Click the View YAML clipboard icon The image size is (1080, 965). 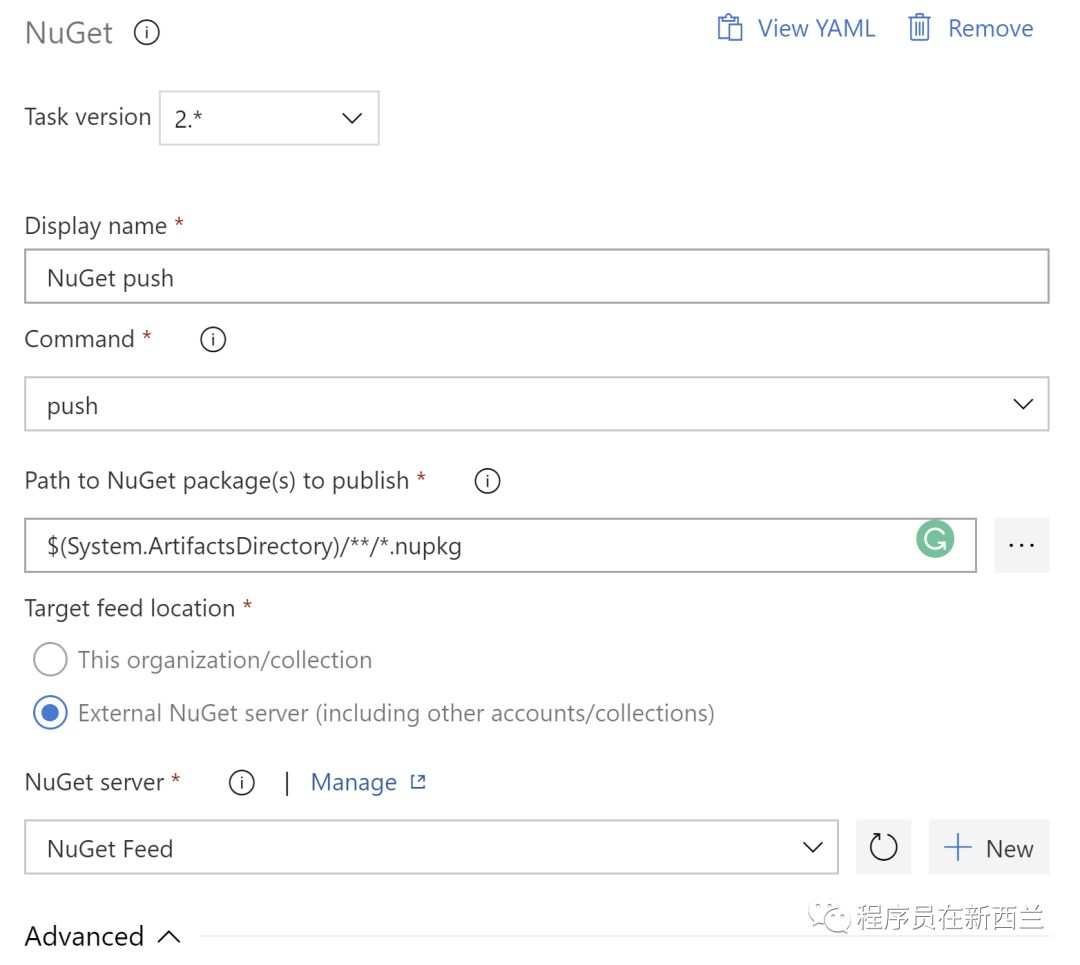pyautogui.click(x=729, y=28)
